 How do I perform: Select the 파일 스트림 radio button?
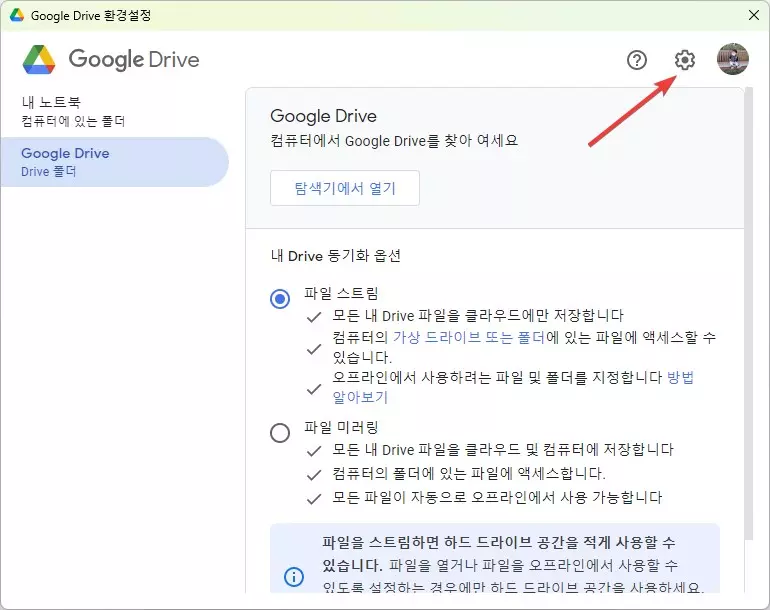(280, 299)
